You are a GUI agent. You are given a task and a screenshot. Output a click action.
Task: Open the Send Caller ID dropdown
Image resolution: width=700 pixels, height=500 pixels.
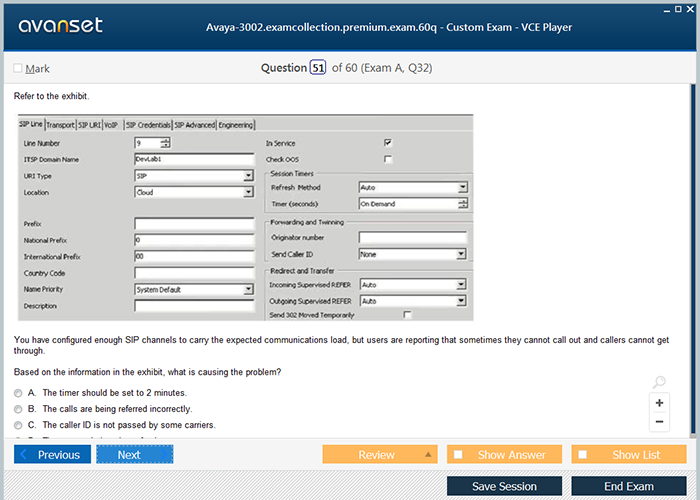(x=461, y=254)
